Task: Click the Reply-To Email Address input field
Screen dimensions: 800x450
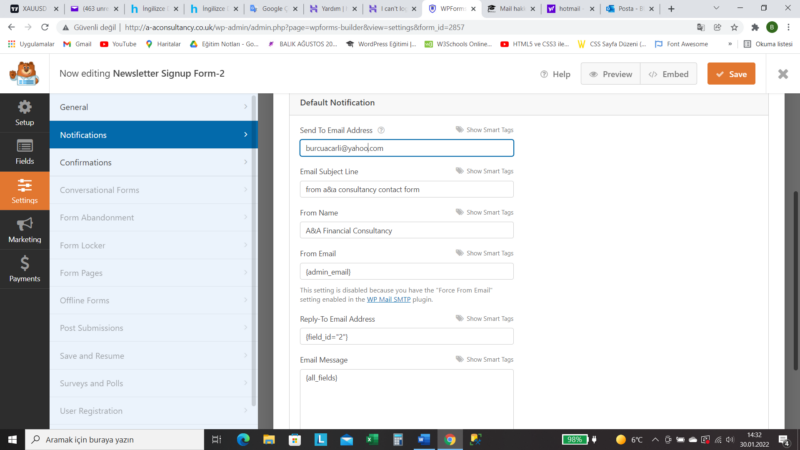Action: [x=406, y=337]
